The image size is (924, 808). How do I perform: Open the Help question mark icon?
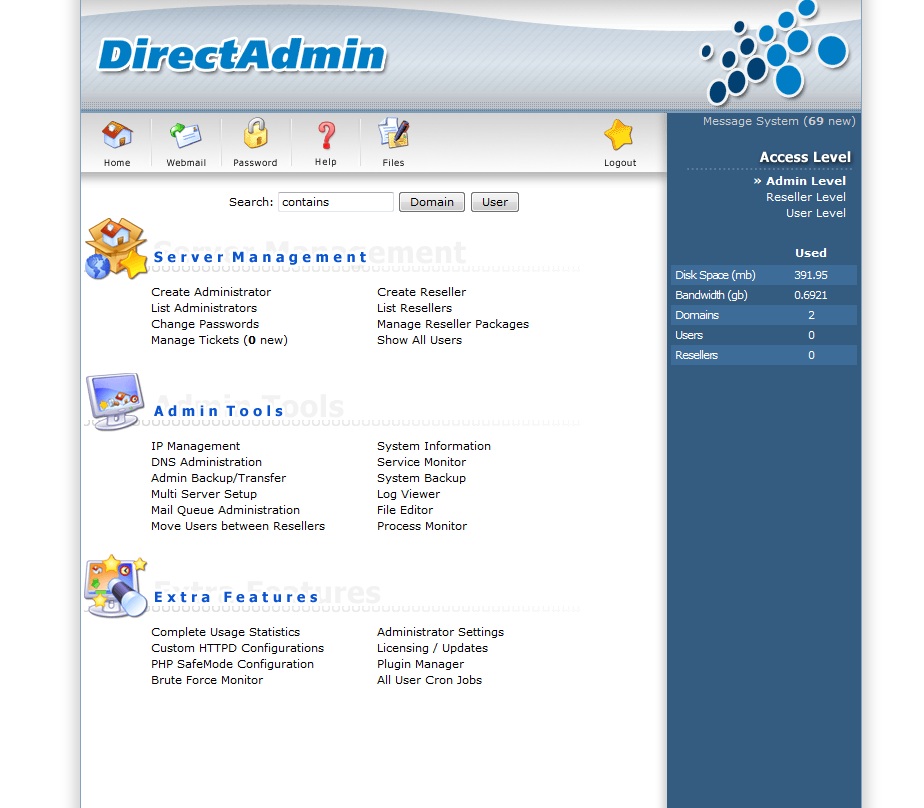click(326, 136)
